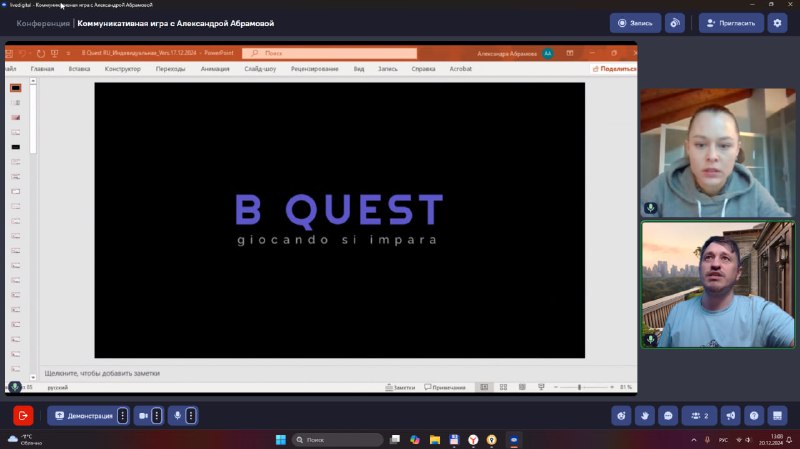Click the Запись record button
The height and width of the screenshot is (449, 800).
[635, 23]
